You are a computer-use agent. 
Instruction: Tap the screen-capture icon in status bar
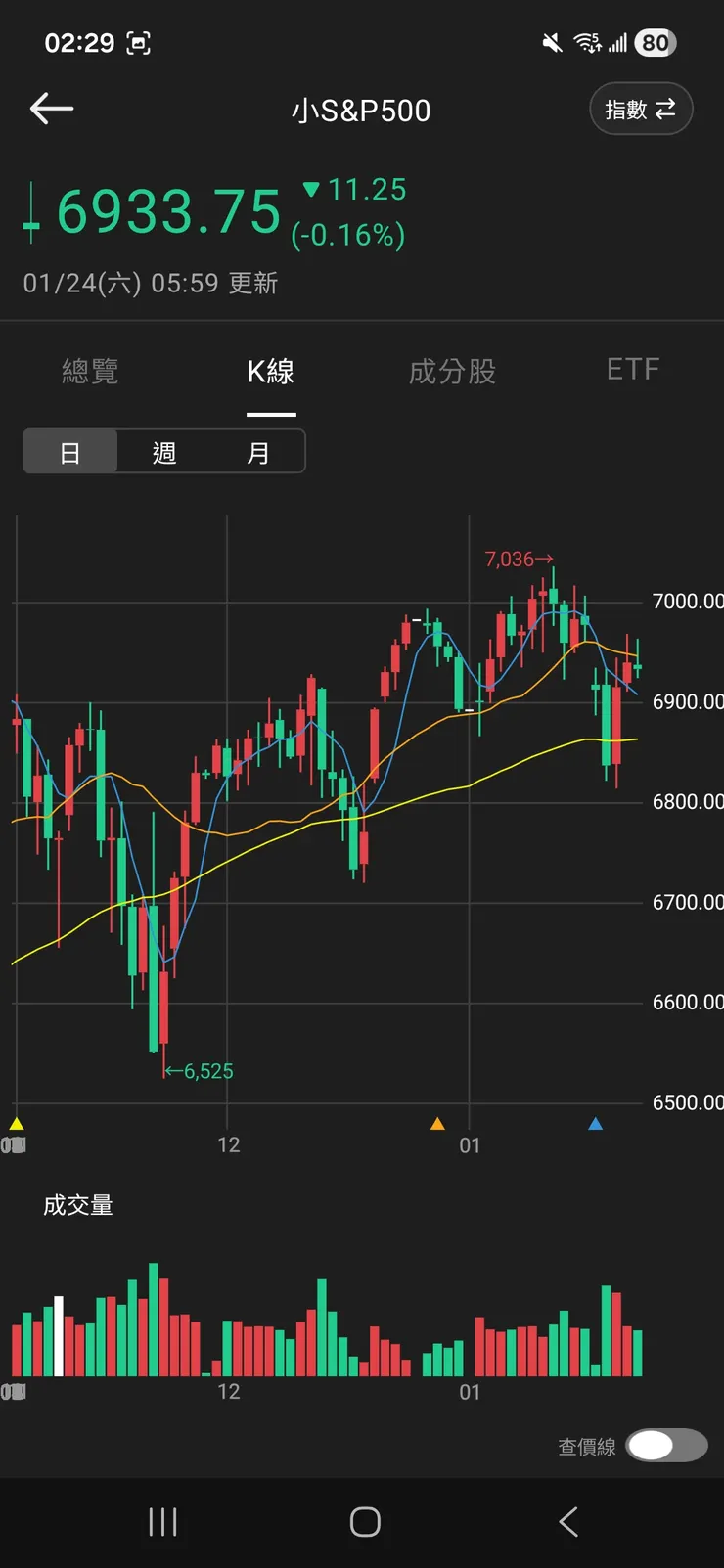point(139,43)
